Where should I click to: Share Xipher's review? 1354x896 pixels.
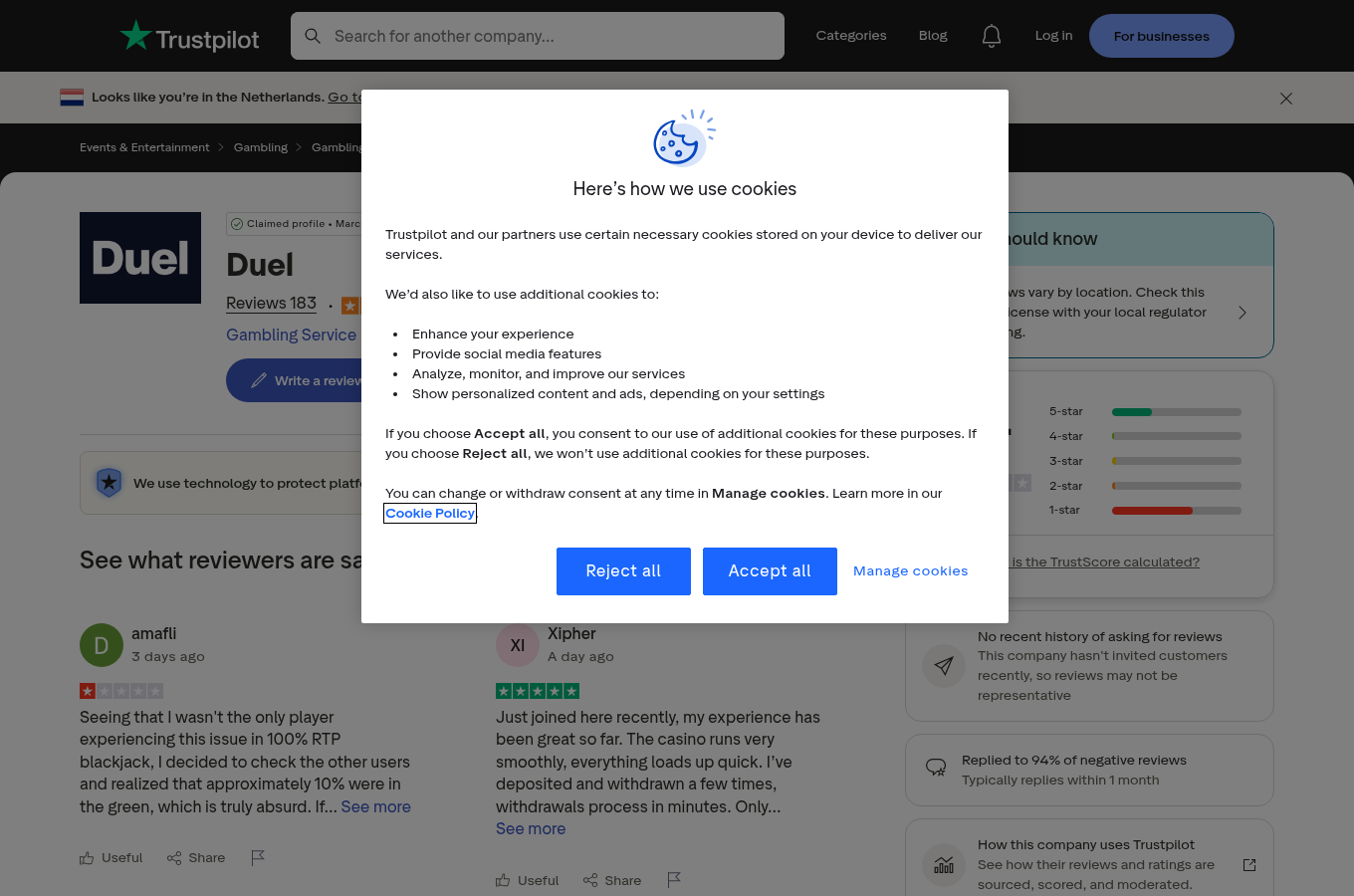pyautogui.click(x=612, y=880)
